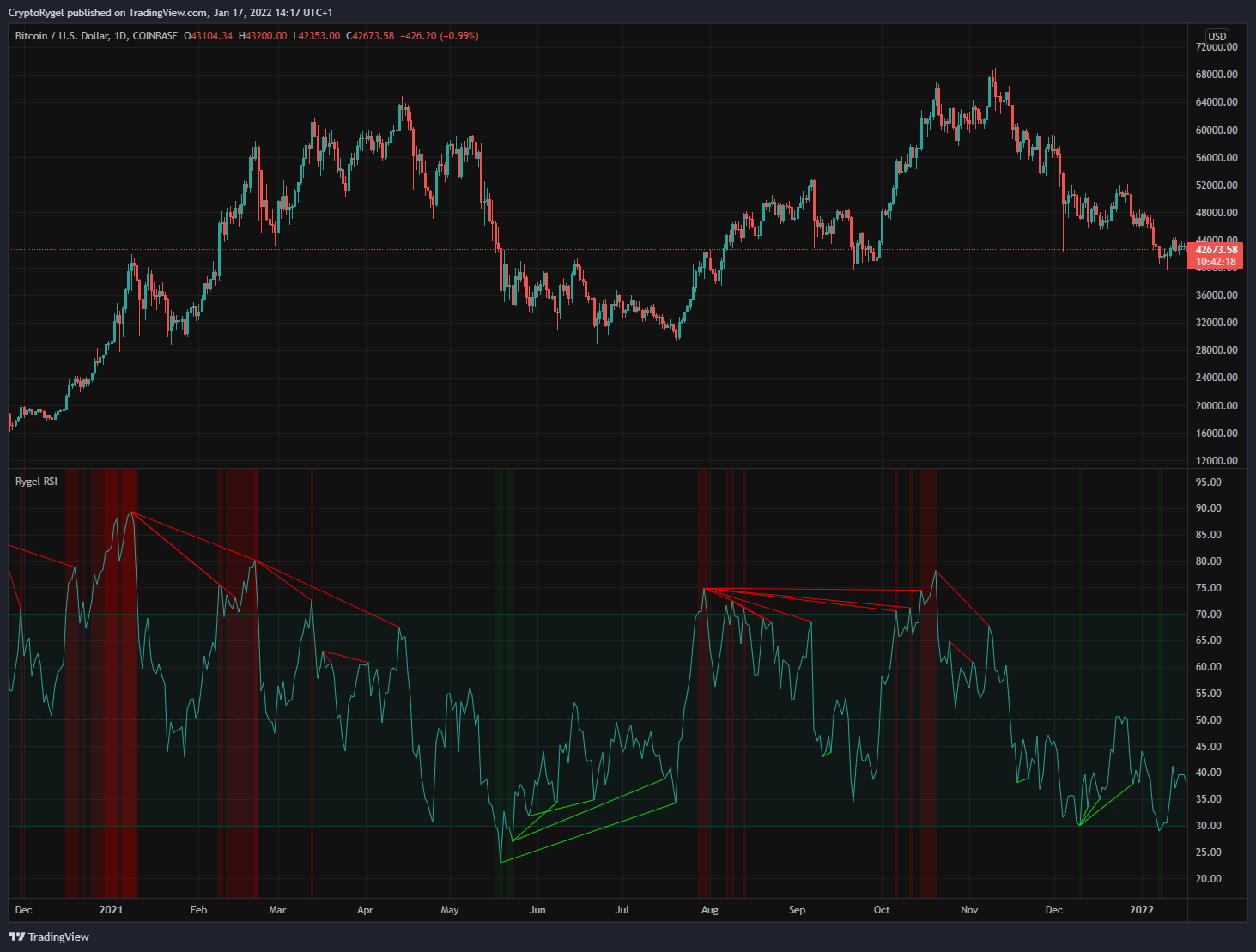Click 36000.00 on the price axis
This screenshot has height=952, width=1256.
[1217, 295]
